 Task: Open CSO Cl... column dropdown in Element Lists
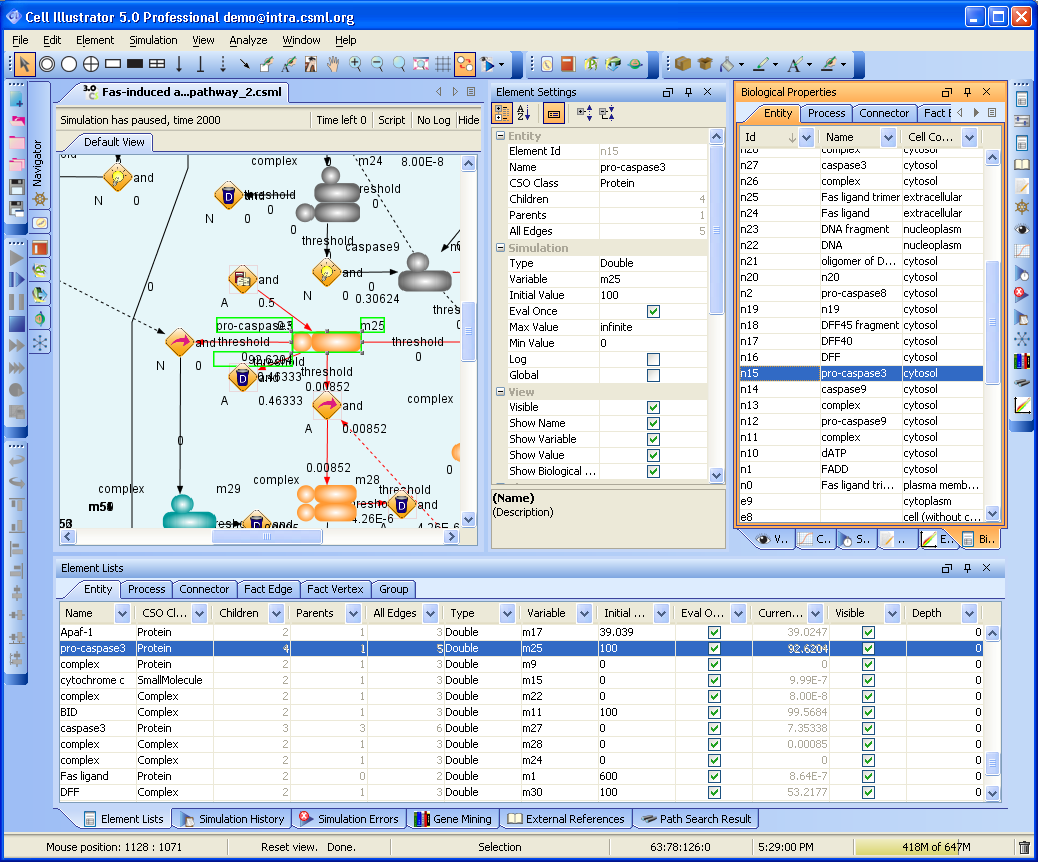tap(199, 613)
